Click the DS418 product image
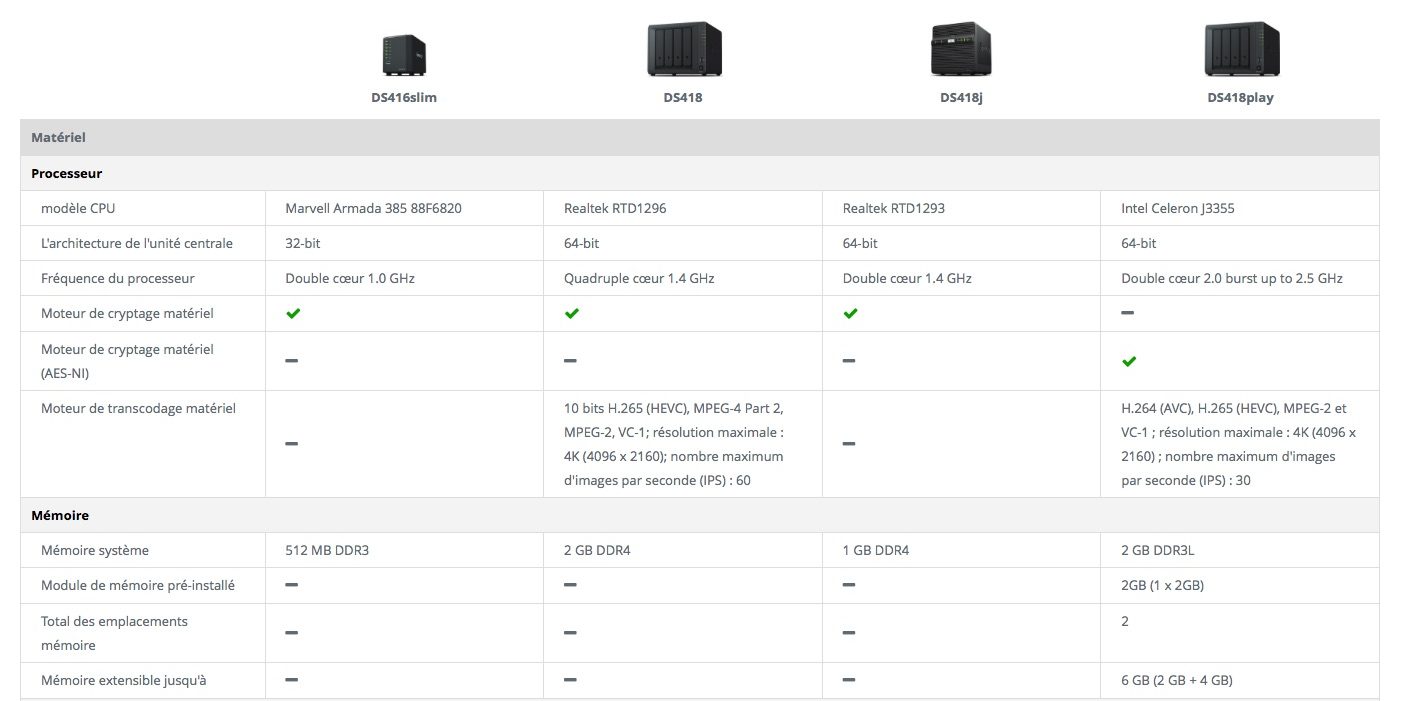The image size is (1404, 701). 684,49
